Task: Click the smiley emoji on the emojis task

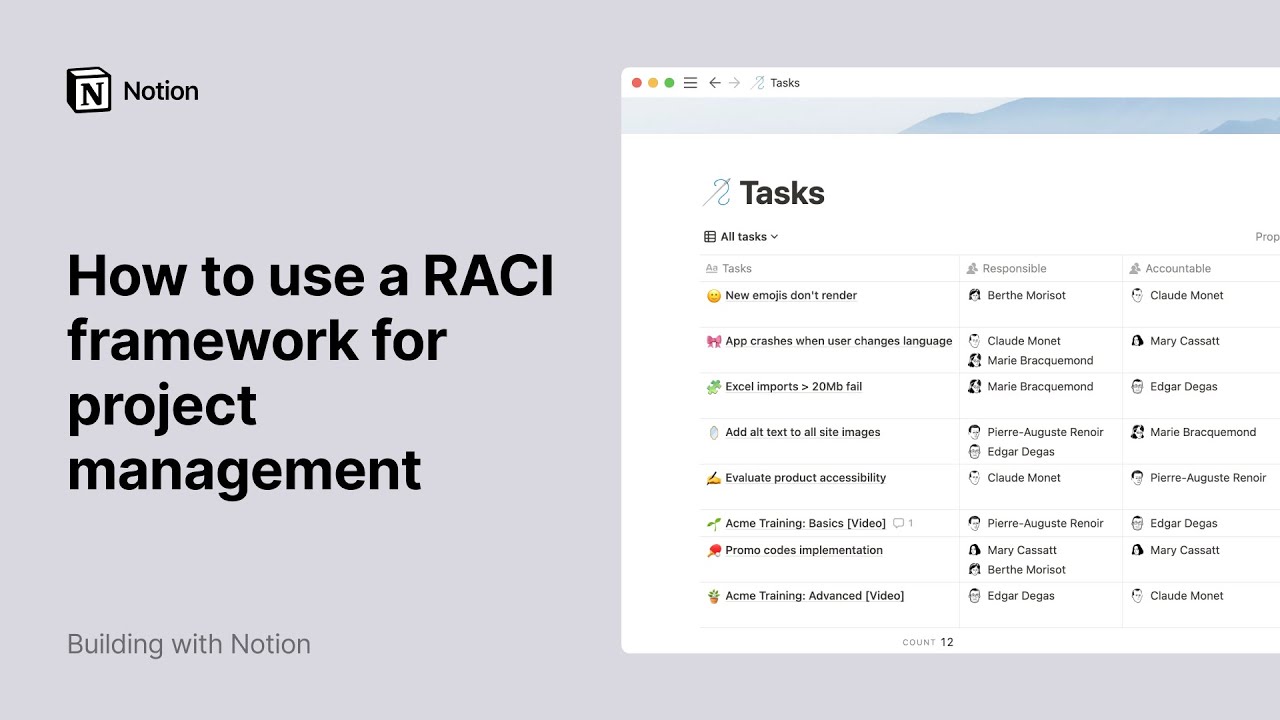Action: click(712, 295)
